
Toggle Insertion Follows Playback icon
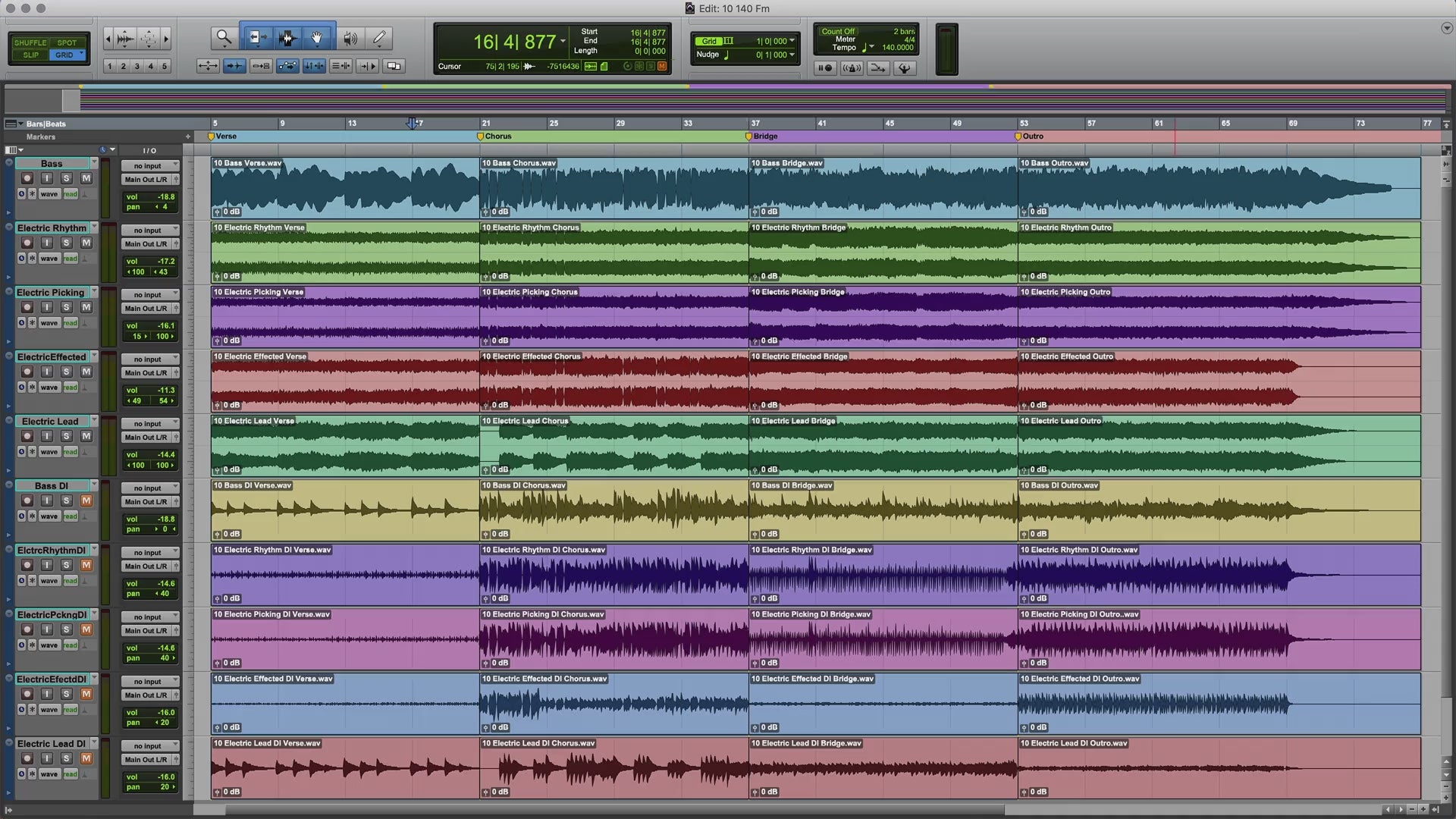(367, 66)
